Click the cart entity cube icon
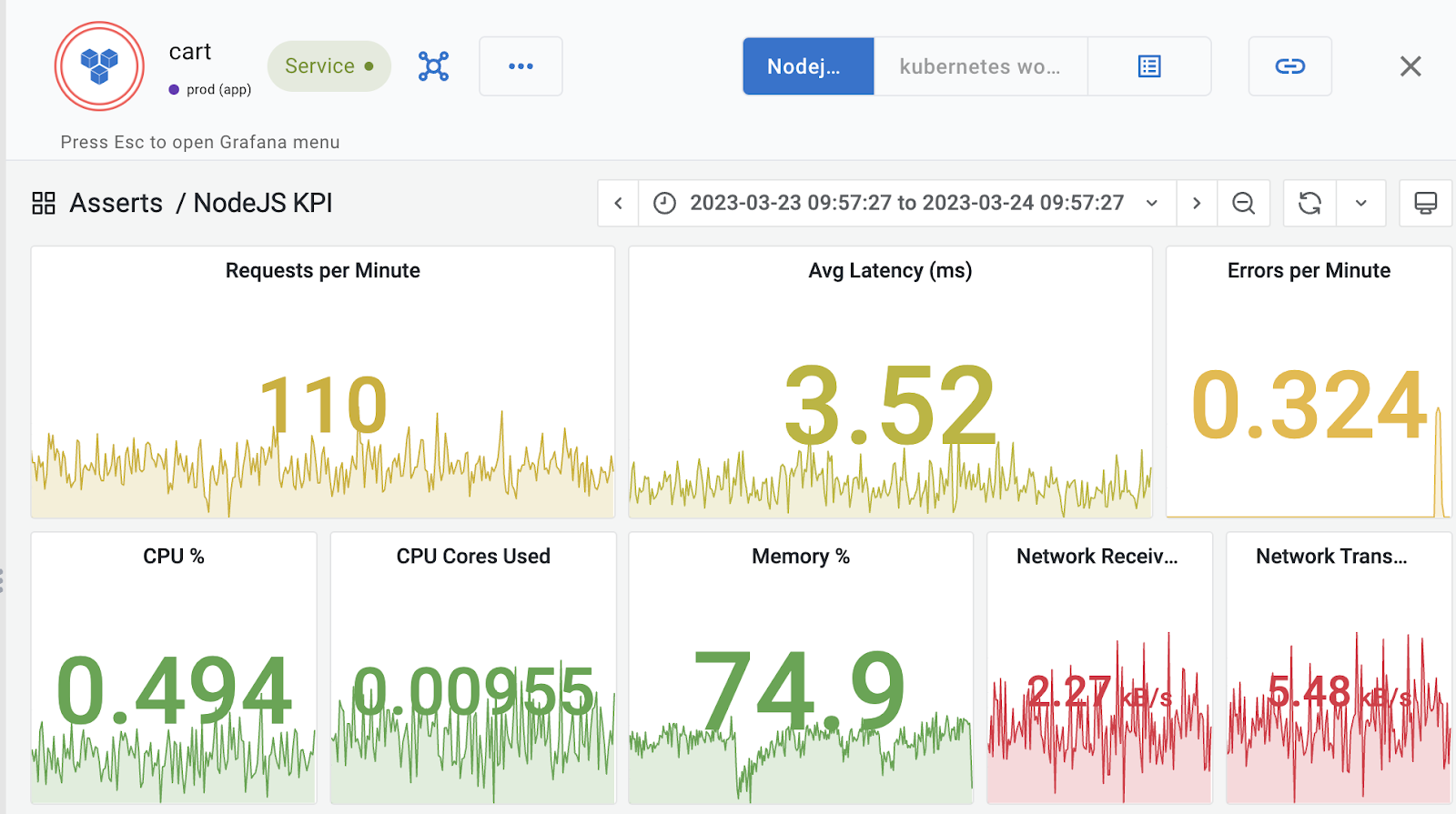Screen dimensions: 1456x814 pyautogui.click(x=99, y=66)
